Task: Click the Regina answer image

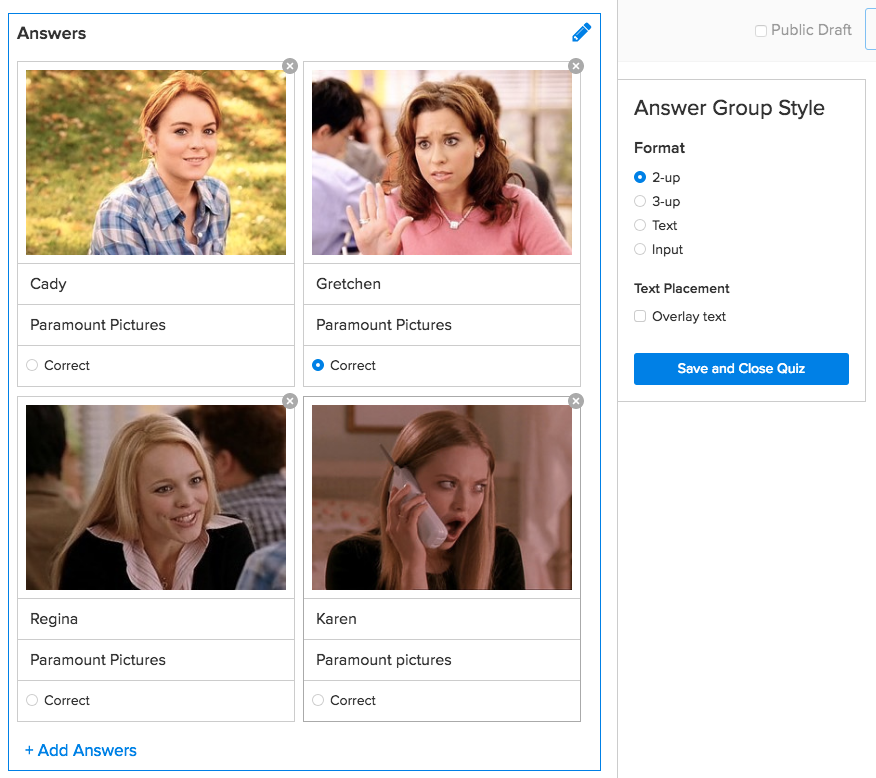Action: [156, 498]
